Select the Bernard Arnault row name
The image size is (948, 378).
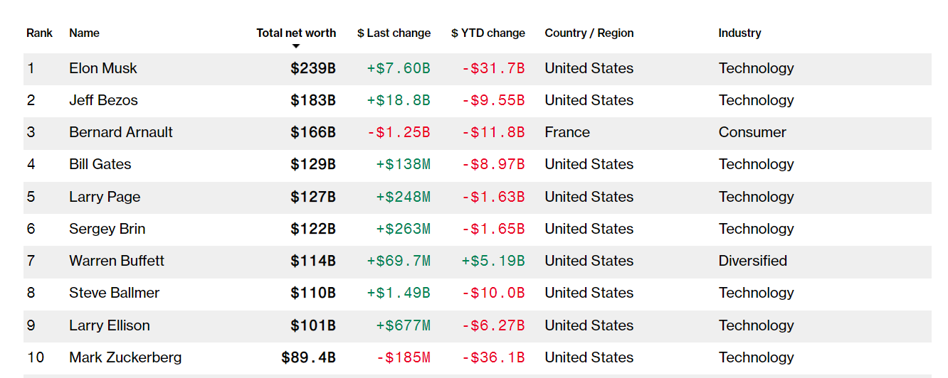pos(121,132)
